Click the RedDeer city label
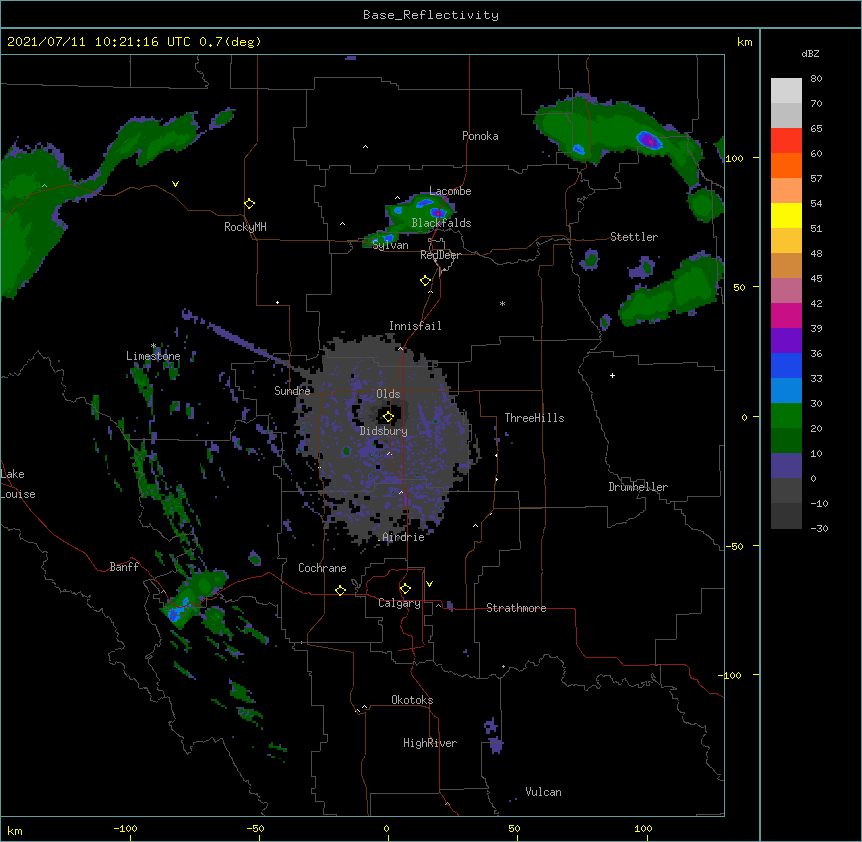 pos(440,255)
